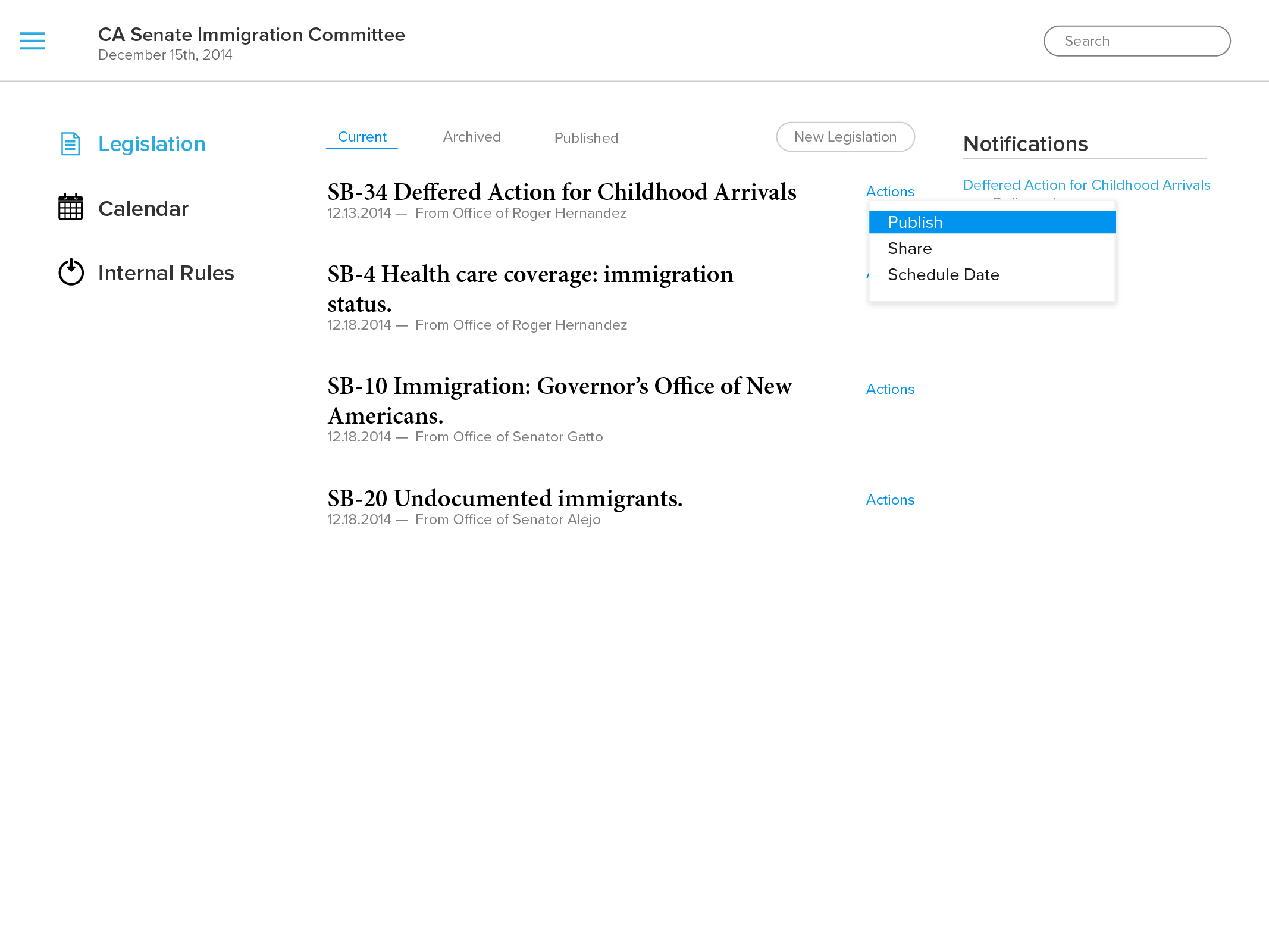Open Actions dropdown for SB-20
The height and width of the screenshot is (952, 1269).
tap(890, 500)
